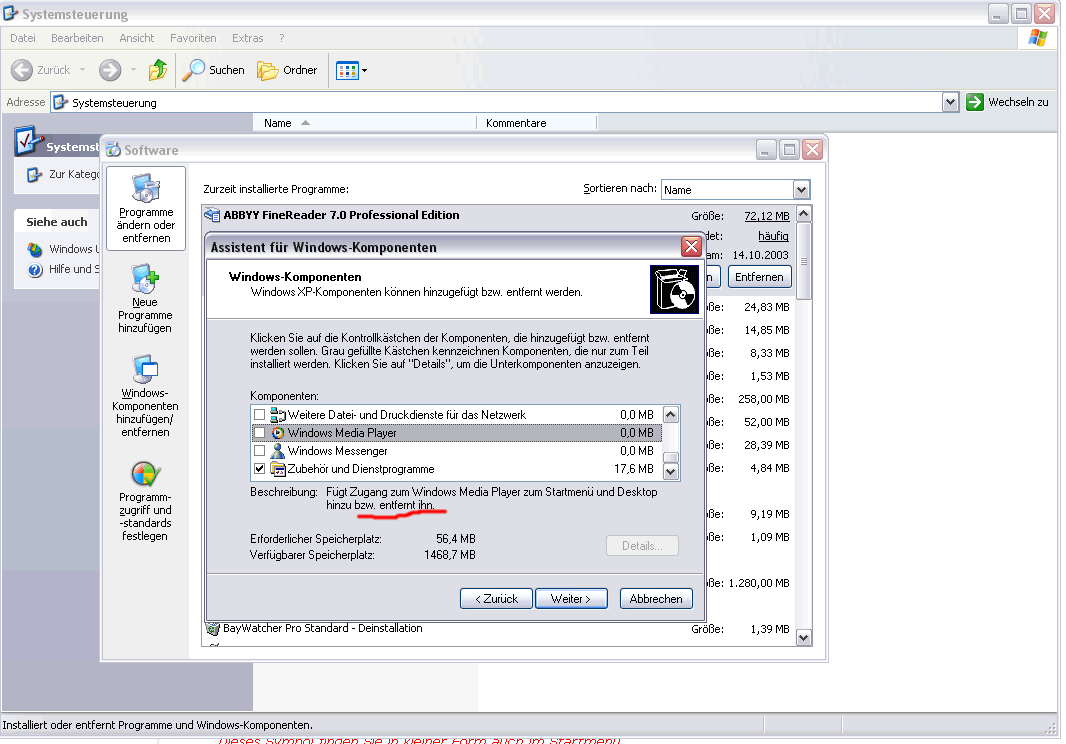The height and width of the screenshot is (744, 1066).
Task: Click down arrow of Komponenten list scrollbar
Action: click(670, 471)
